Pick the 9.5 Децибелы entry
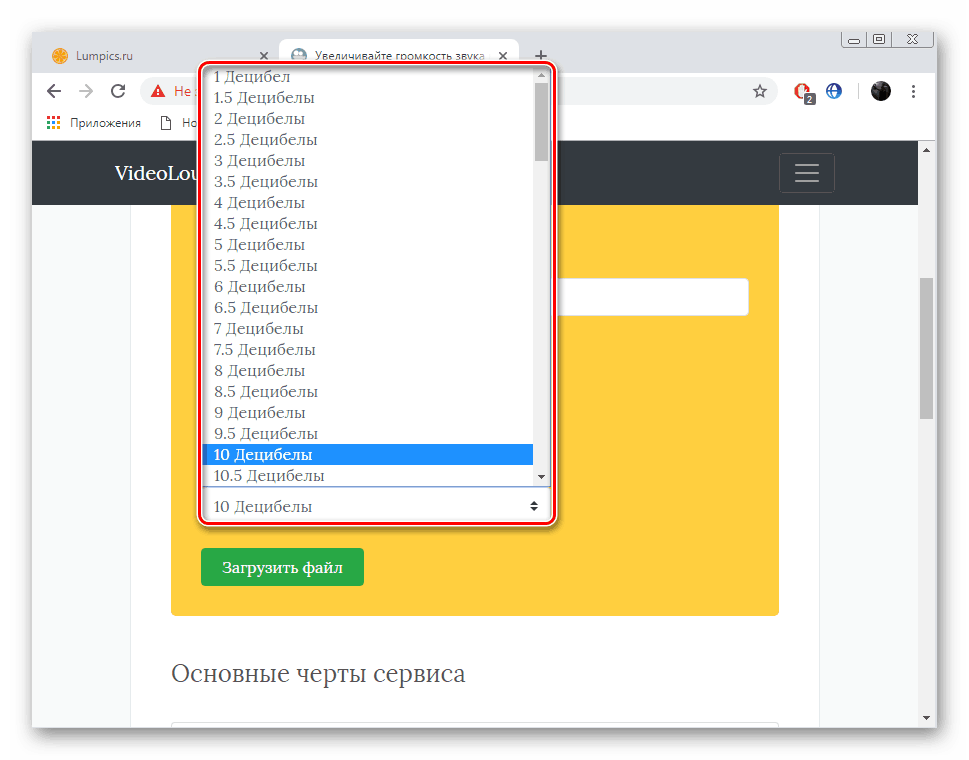Viewport: 969px width, 760px height. pyautogui.click(x=368, y=434)
